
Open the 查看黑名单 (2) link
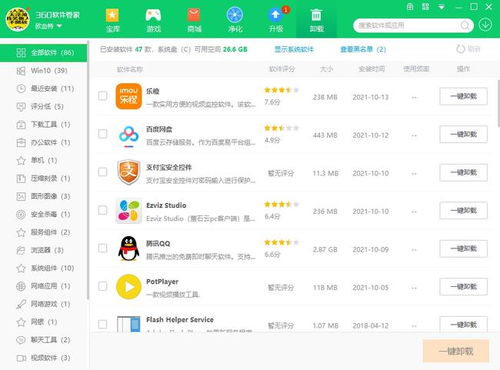(x=363, y=49)
